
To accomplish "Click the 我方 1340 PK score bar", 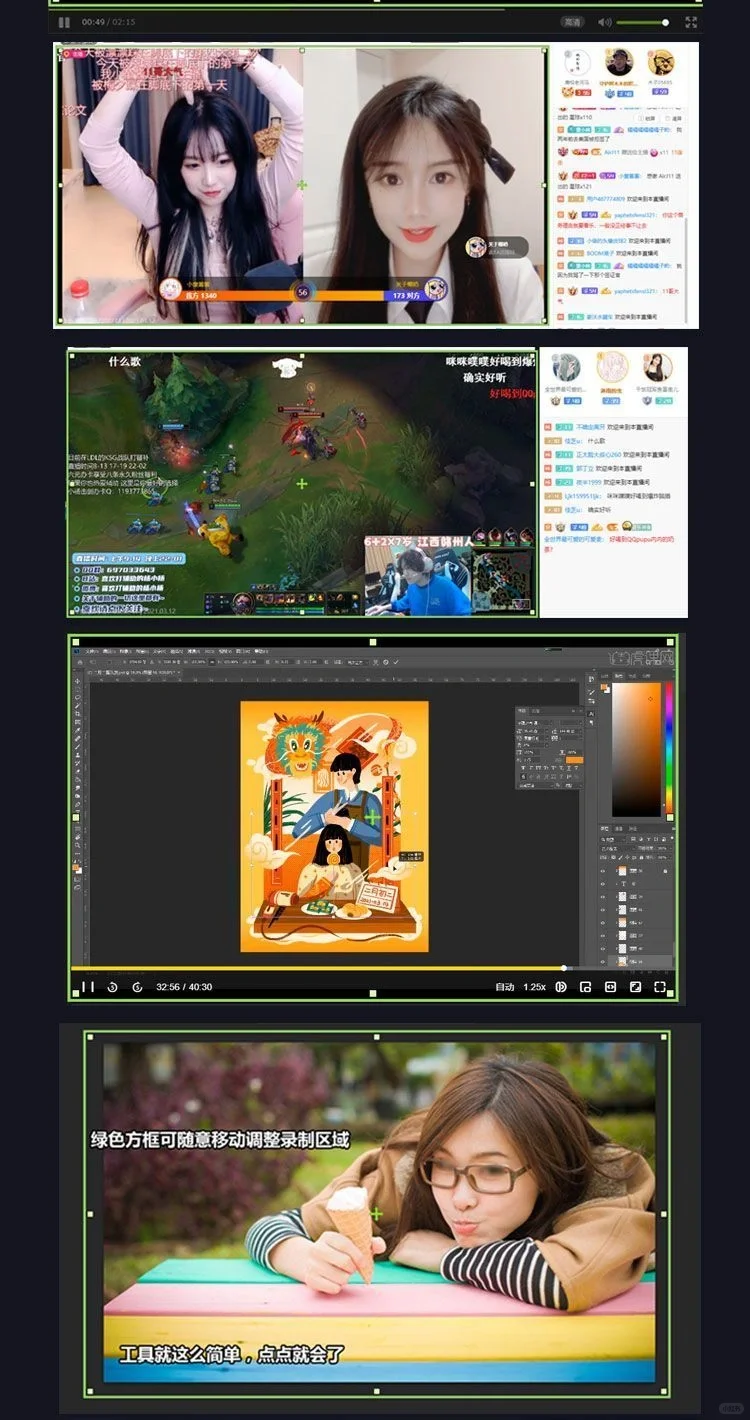I will (237, 295).
